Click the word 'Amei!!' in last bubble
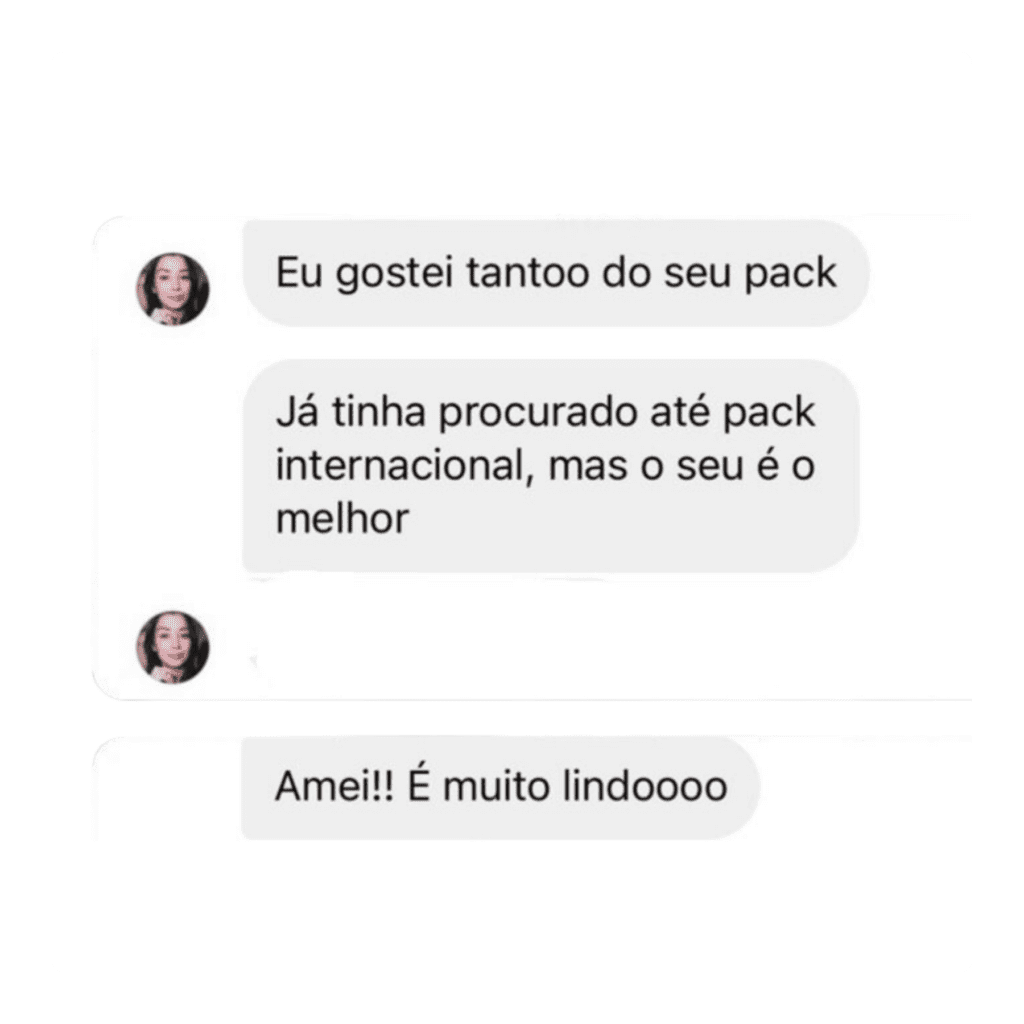This screenshot has width=1024, height=1024. [x=334, y=786]
